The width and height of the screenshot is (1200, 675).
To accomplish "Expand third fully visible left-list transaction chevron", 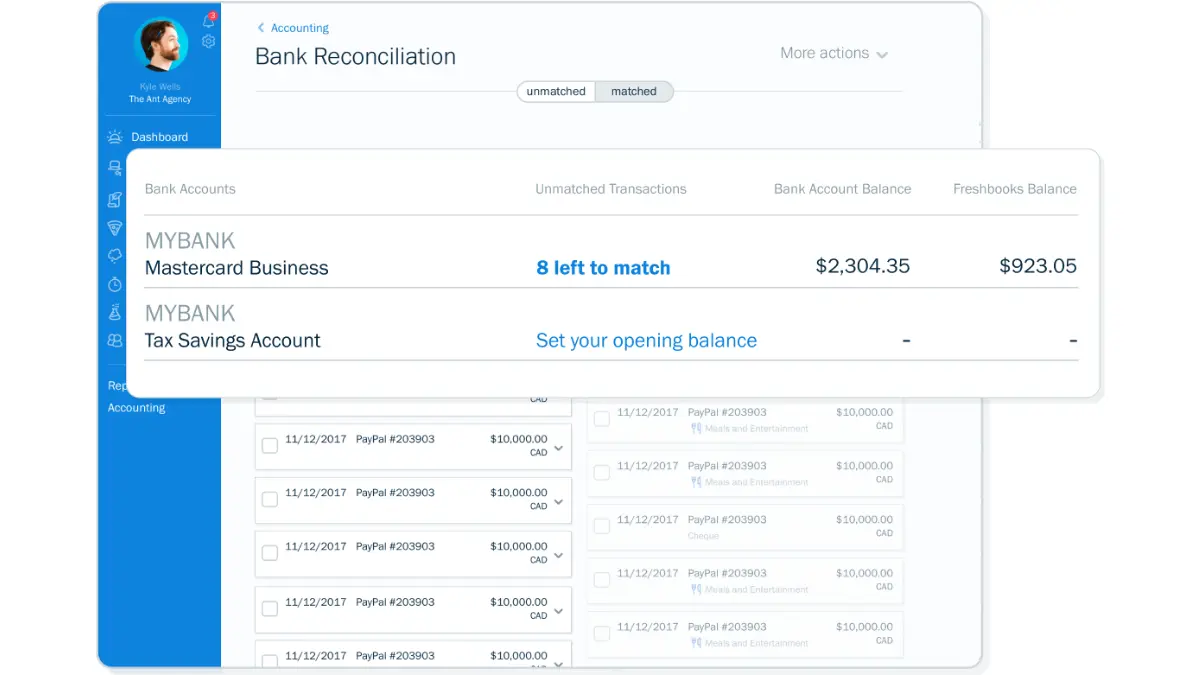I will coord(558,555).
